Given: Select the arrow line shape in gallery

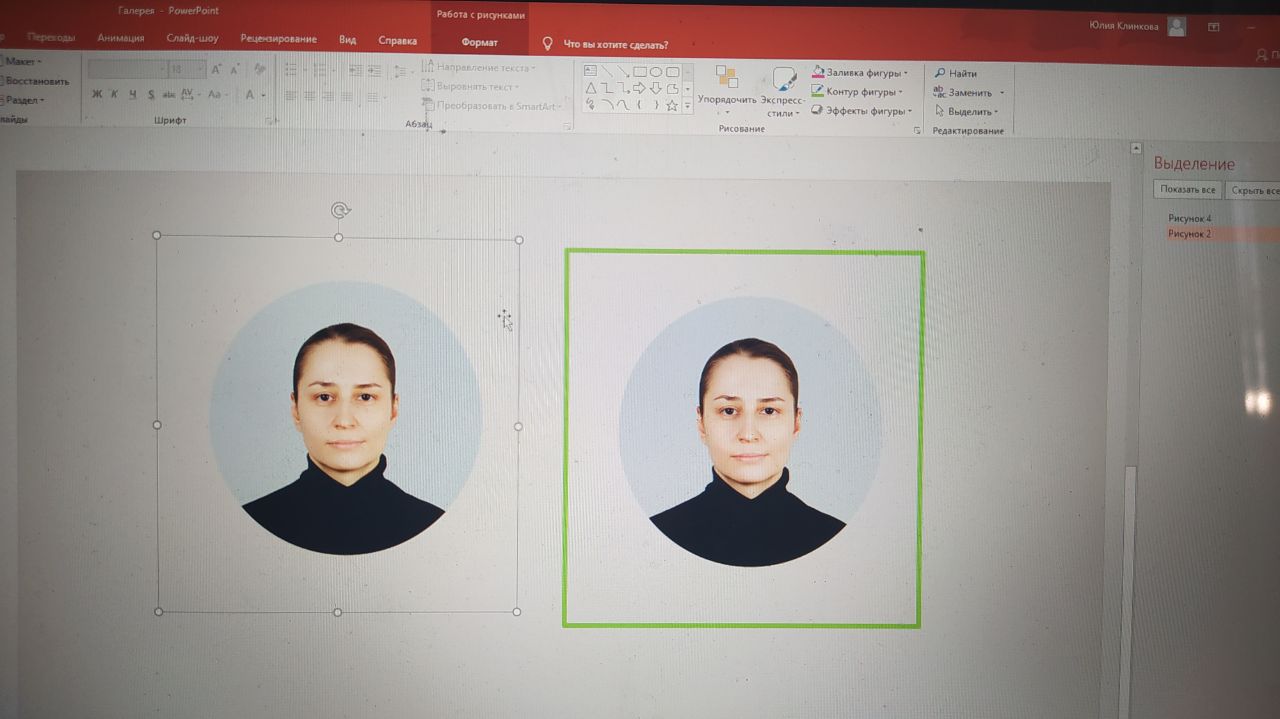Looking at the screenshot, I should click(x=623, y=71).
